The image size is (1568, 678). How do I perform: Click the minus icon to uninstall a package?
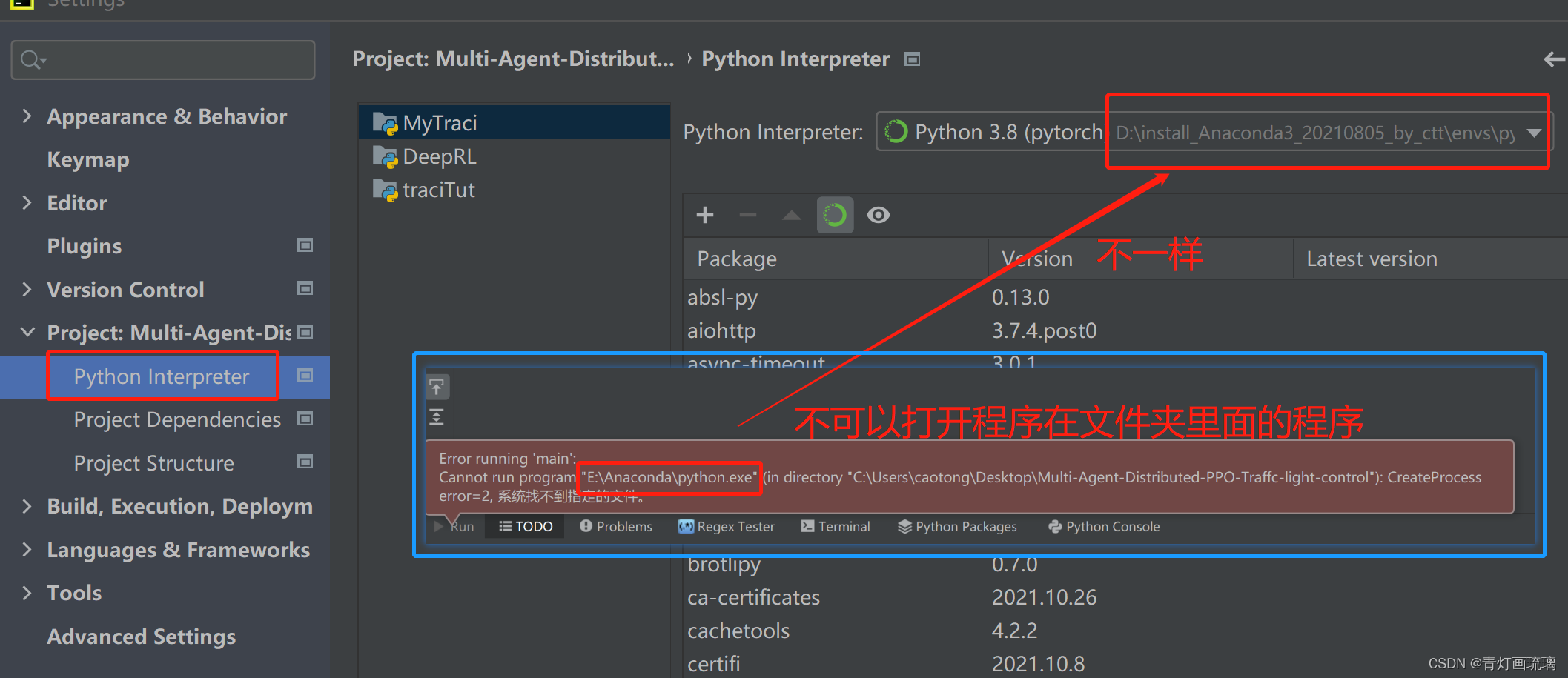coord(747,215)
